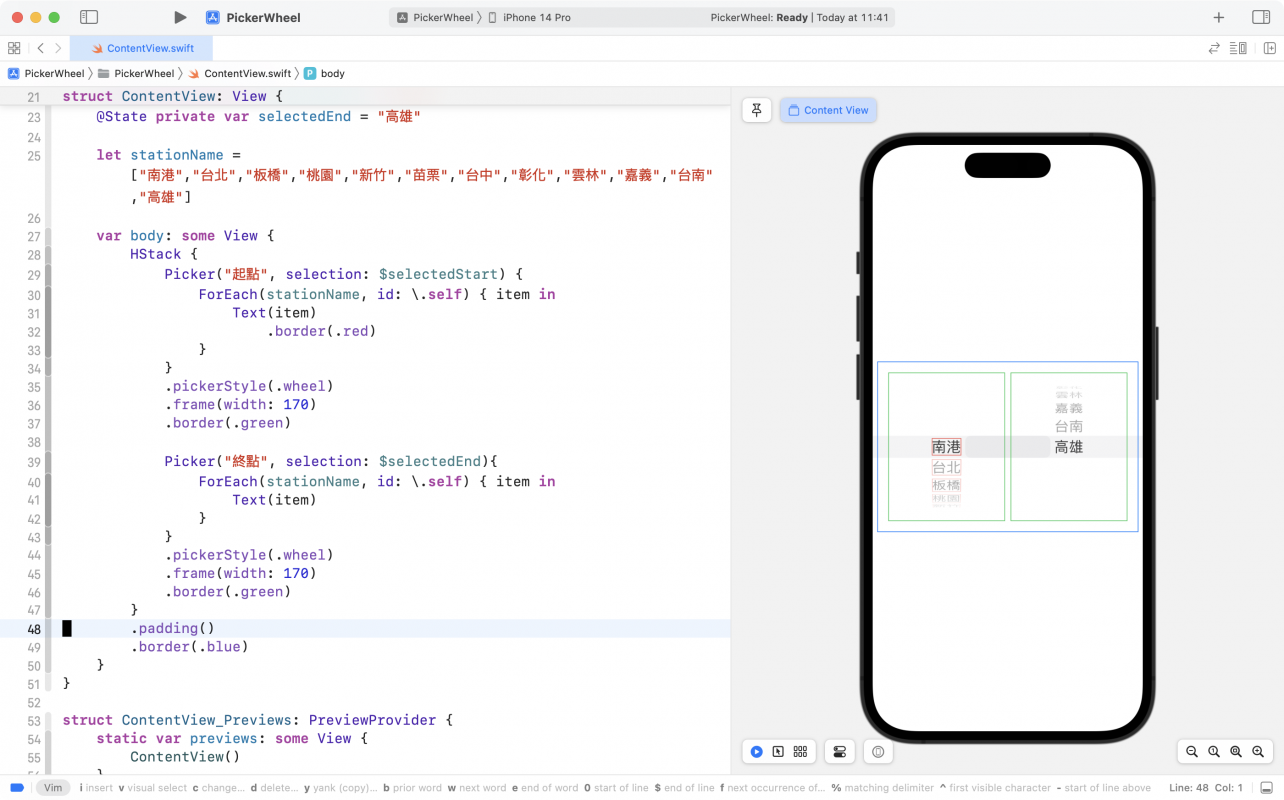The width and height of the screenshot is (1284, 800).
Task: Run the PickerWheel project
Action: [x=180, y=17]
